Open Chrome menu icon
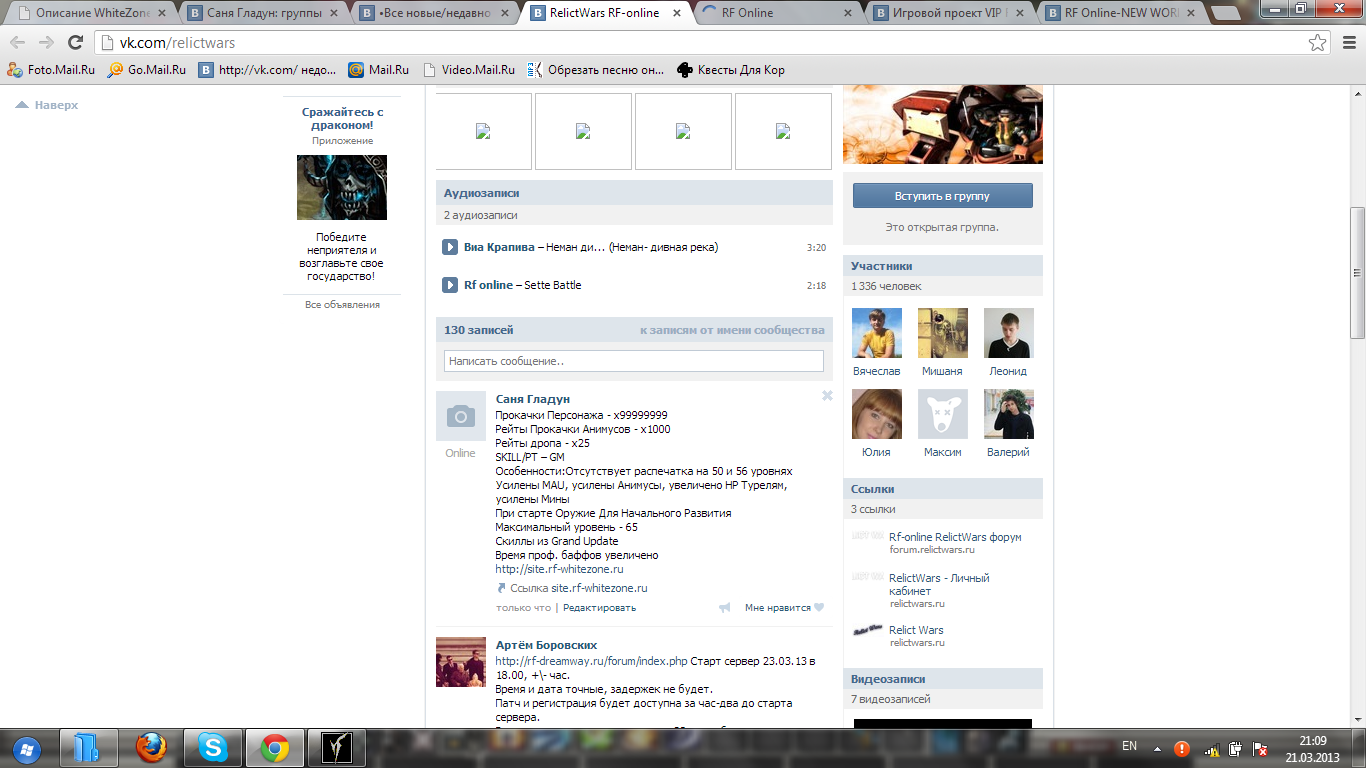The image size is (1366, 768). click(1348, 42)
